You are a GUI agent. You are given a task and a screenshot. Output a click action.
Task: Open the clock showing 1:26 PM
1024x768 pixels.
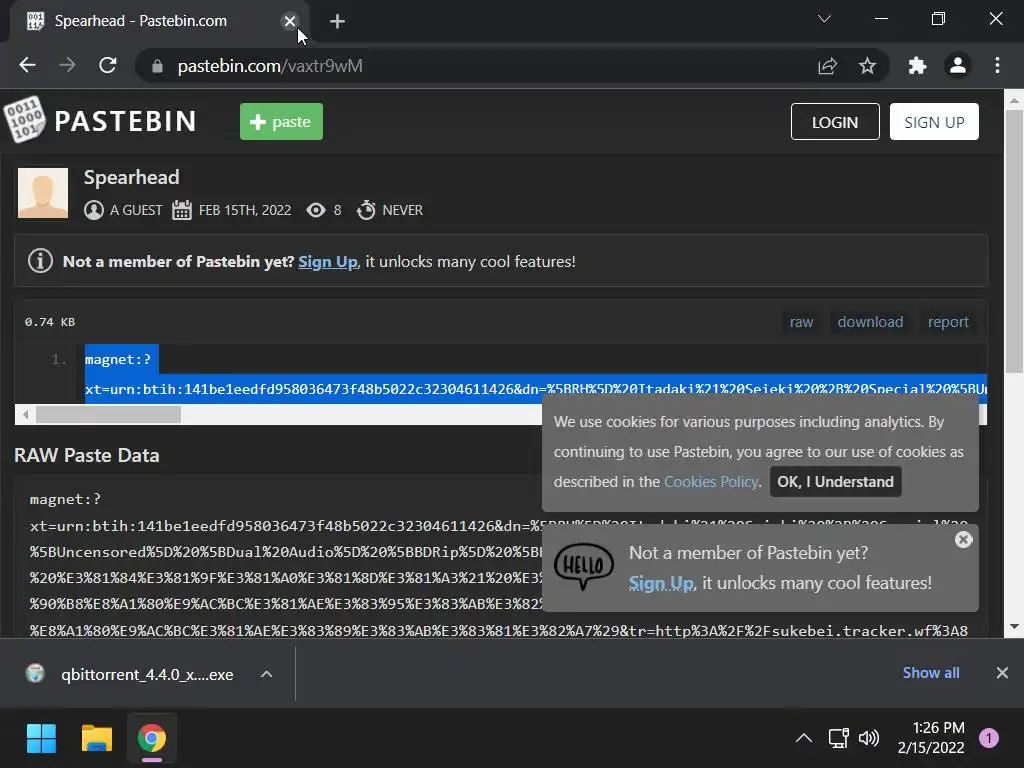tap(931, 737)
